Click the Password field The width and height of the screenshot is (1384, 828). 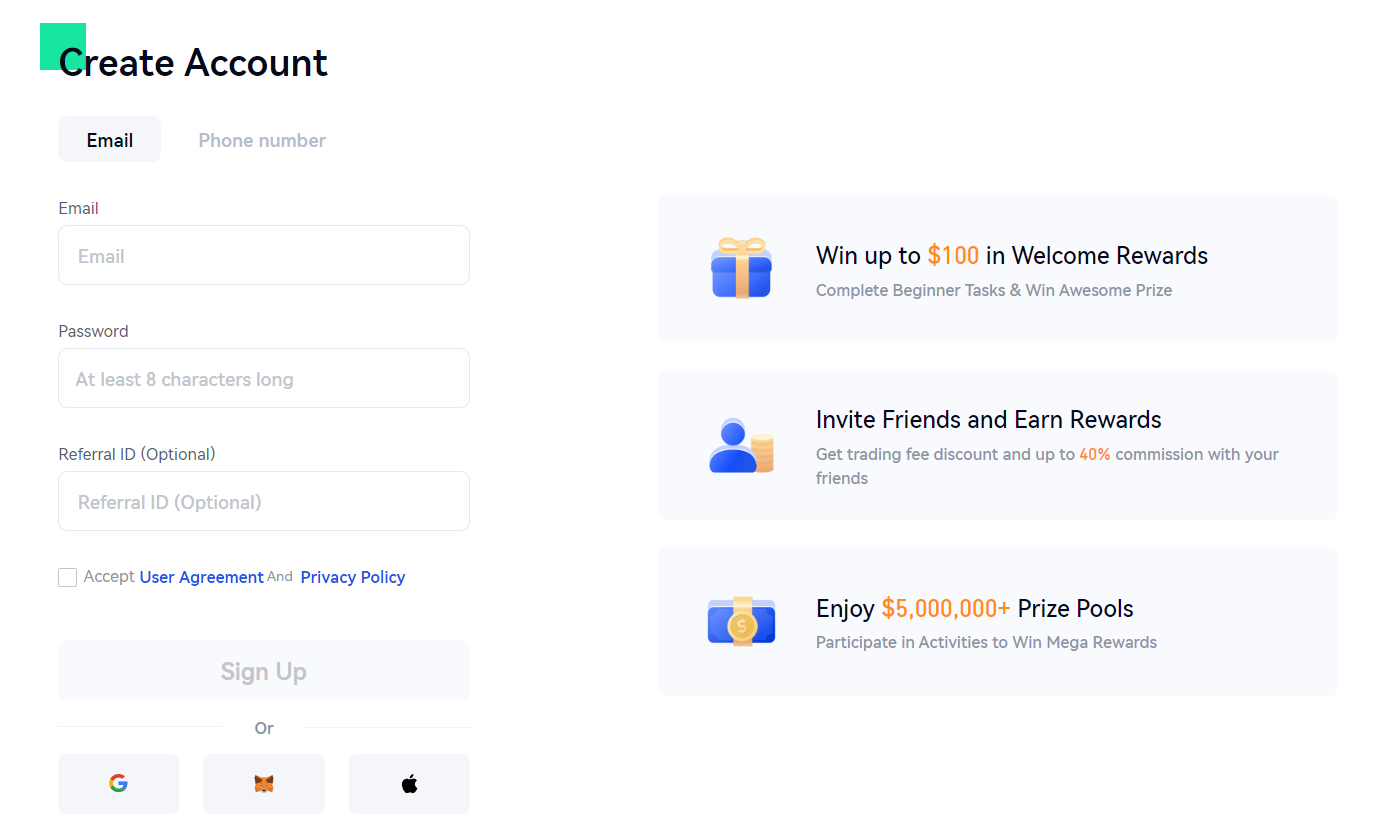coord(263,378)
